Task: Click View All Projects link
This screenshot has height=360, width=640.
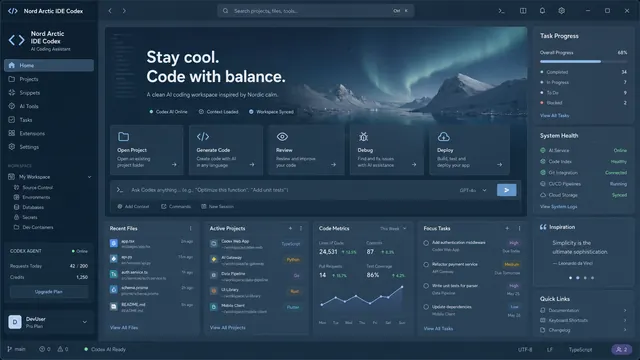Action: point(227,327)
